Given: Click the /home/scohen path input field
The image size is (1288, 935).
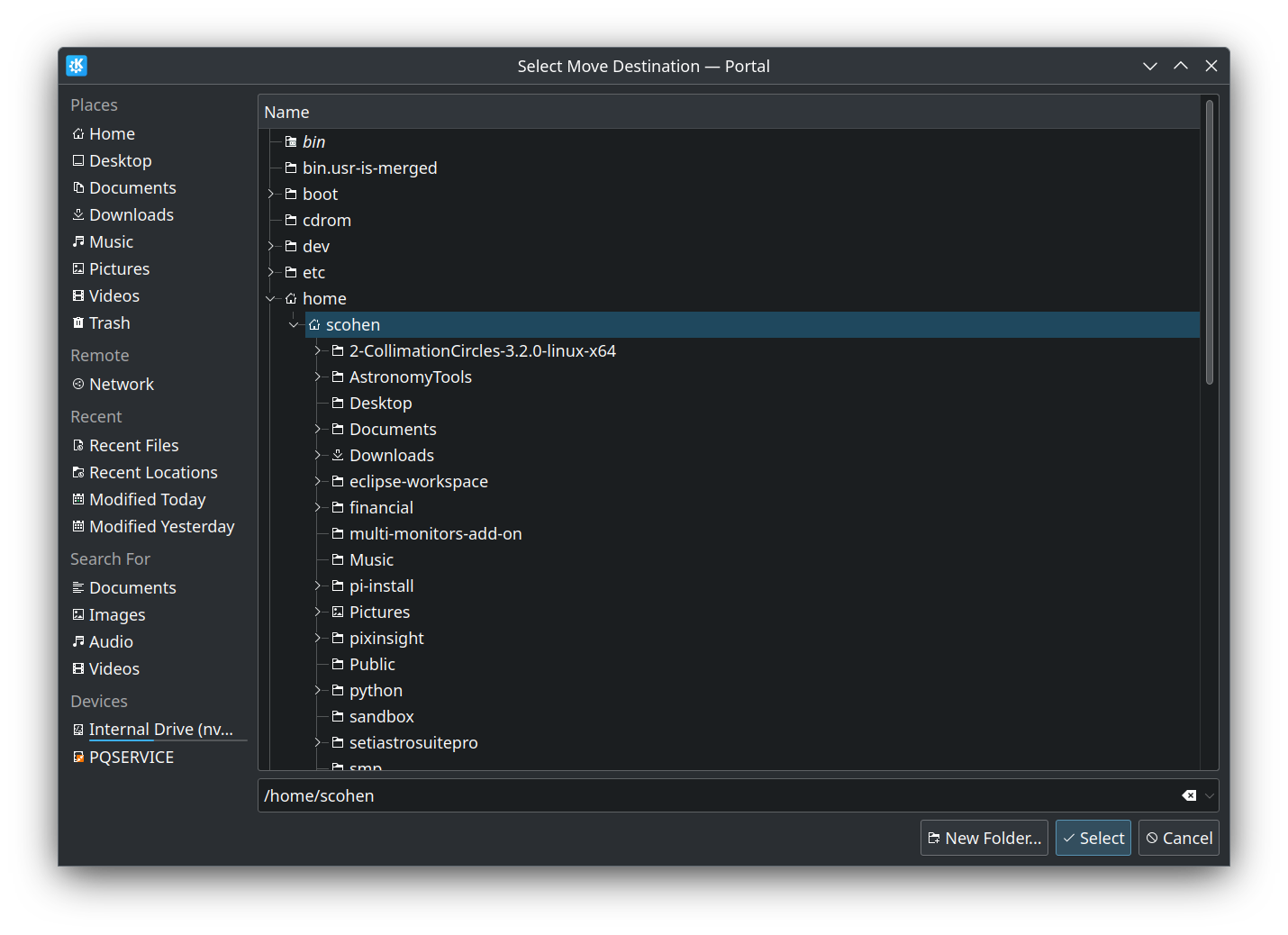Looking at the screenshot, I should click(x=712, y=795).
